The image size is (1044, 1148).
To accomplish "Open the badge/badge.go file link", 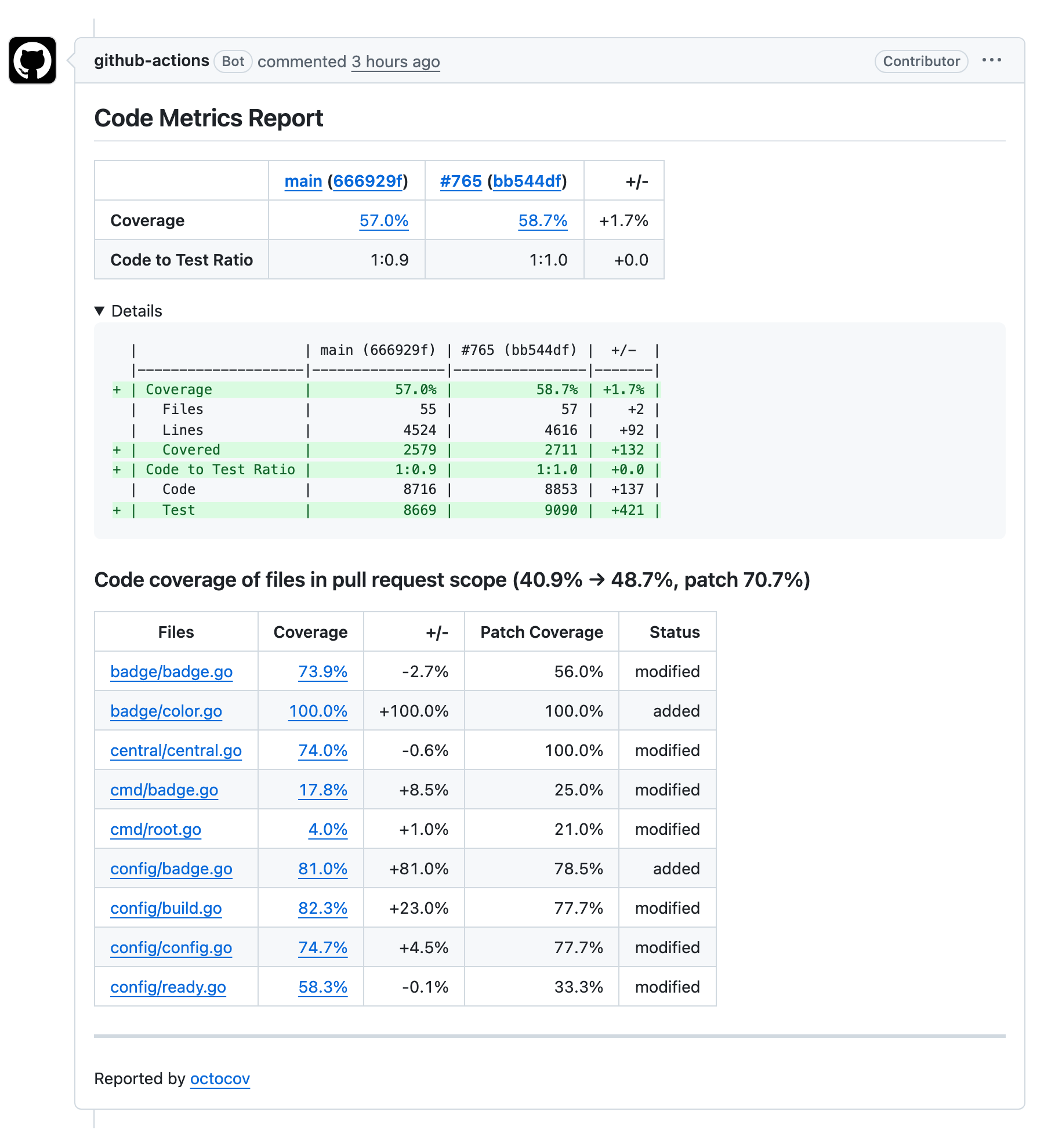I will point(172,671).
